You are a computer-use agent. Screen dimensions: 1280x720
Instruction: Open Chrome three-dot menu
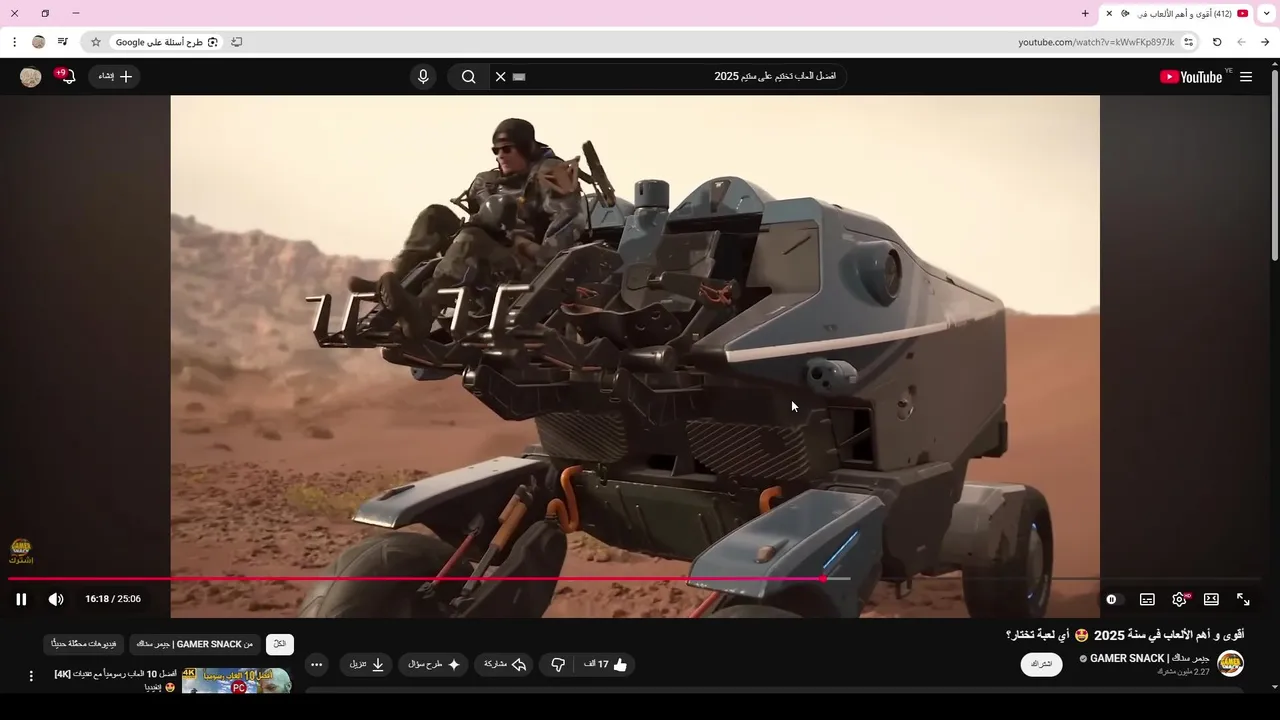tap(14, 42)
